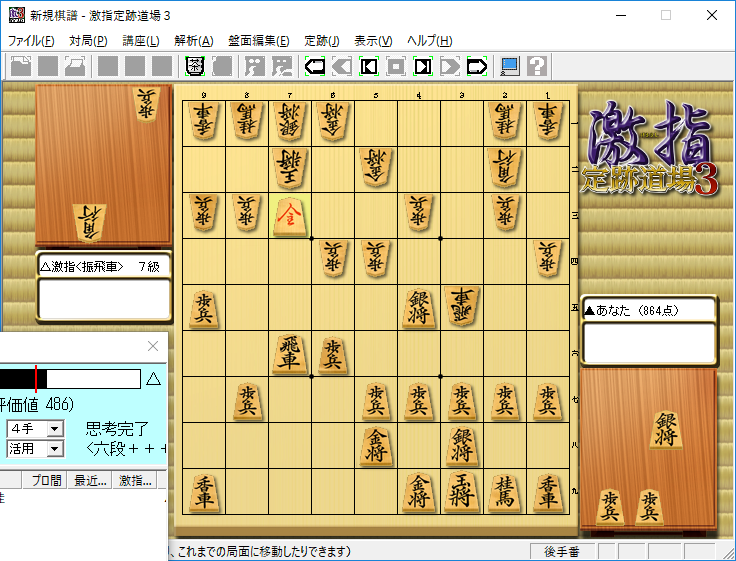This screenshot has height=561, width=736.
Task: Click the open folder toolbar icon
Action: [x=75, y=66]
